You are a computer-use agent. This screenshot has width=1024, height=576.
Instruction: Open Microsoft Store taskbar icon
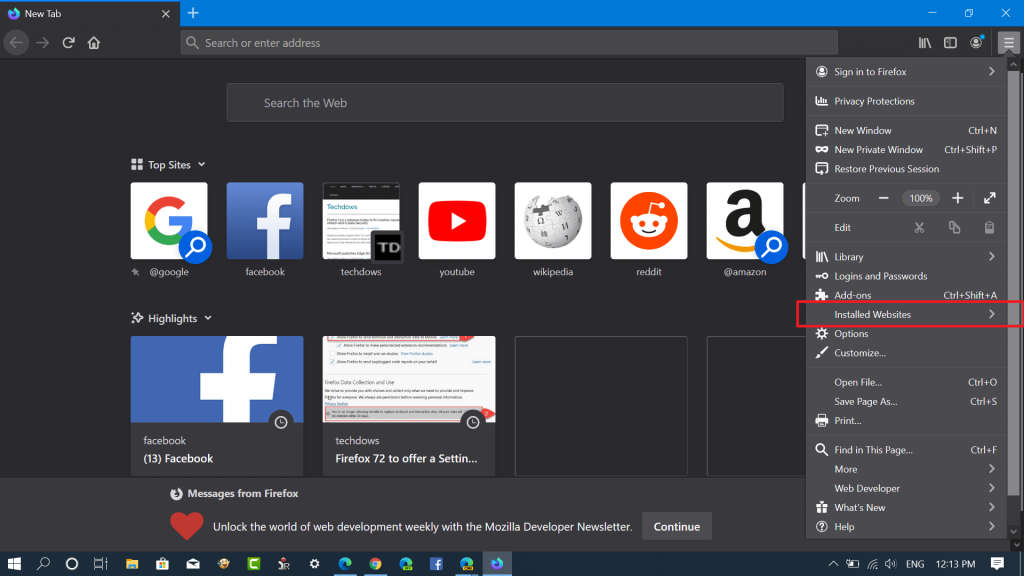pos(162,564)
